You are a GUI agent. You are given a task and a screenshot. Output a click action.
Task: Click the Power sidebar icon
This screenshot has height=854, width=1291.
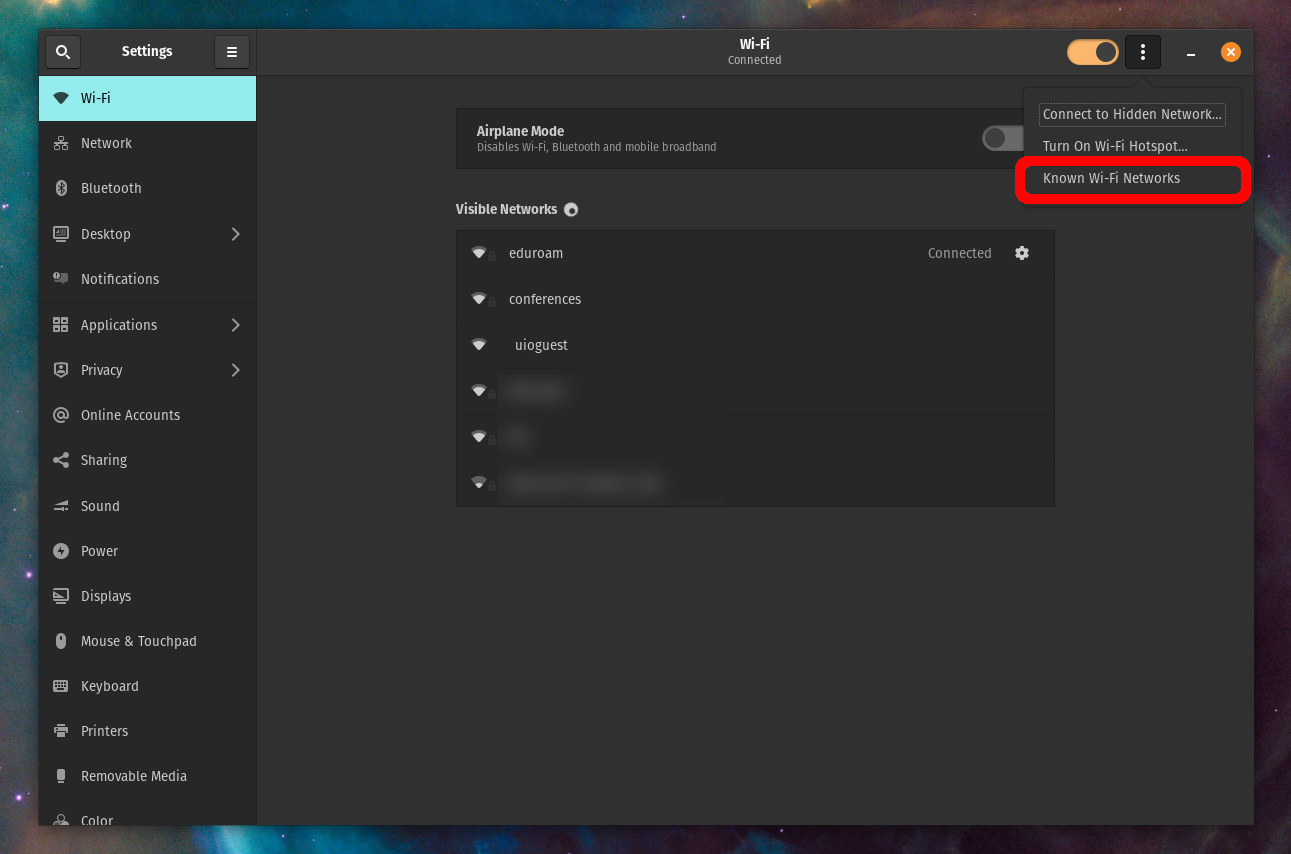(x=61, y=551)
